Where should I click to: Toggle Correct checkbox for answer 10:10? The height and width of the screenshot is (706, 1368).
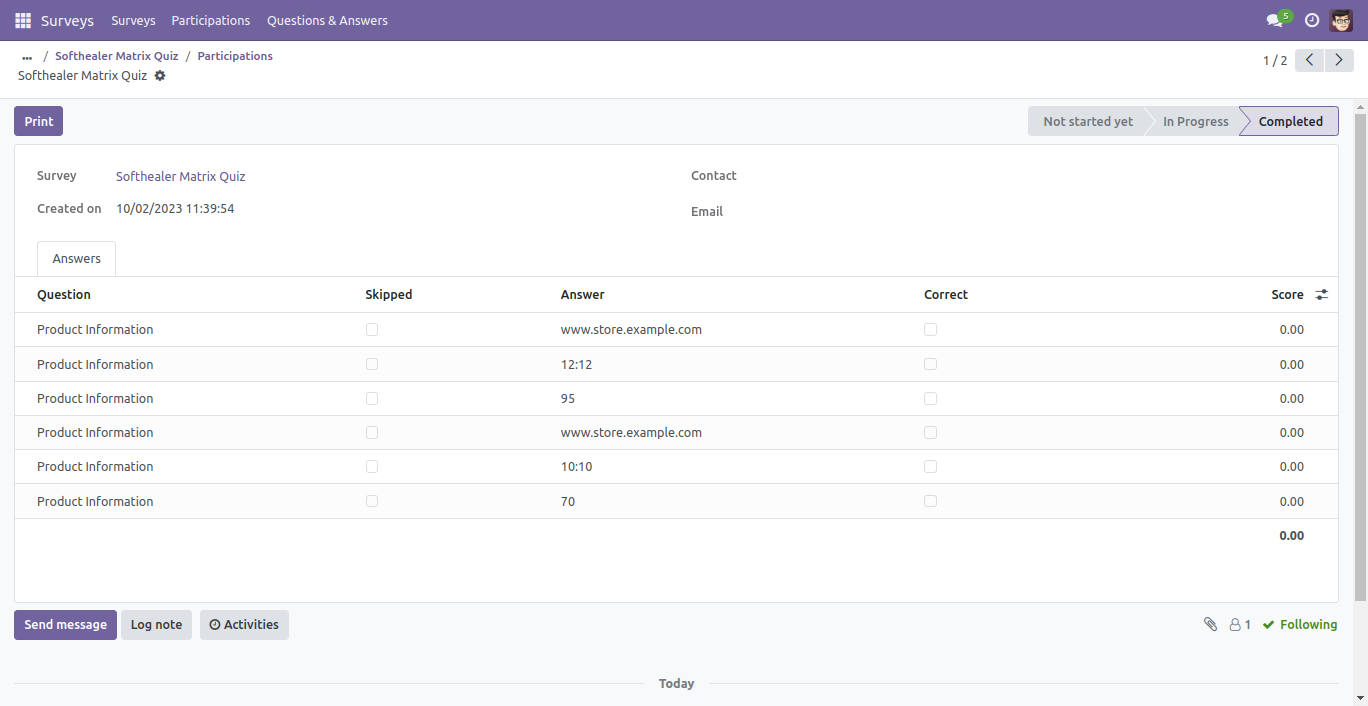tap(930, 466)
